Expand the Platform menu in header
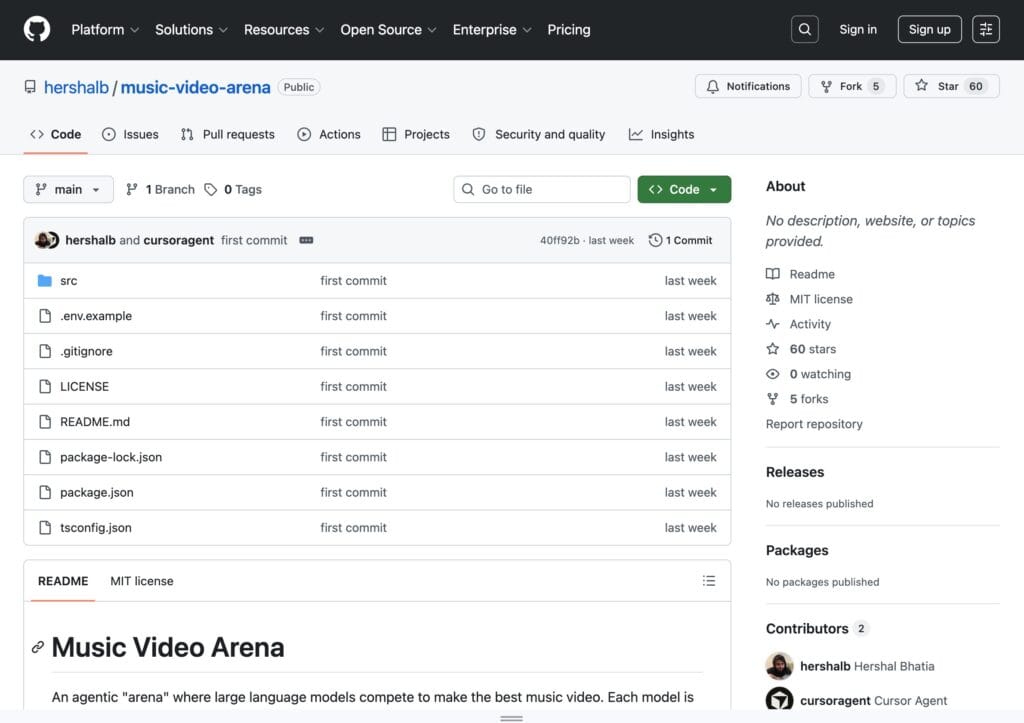This screenshot has width=1024, height=723. point(104,29)
